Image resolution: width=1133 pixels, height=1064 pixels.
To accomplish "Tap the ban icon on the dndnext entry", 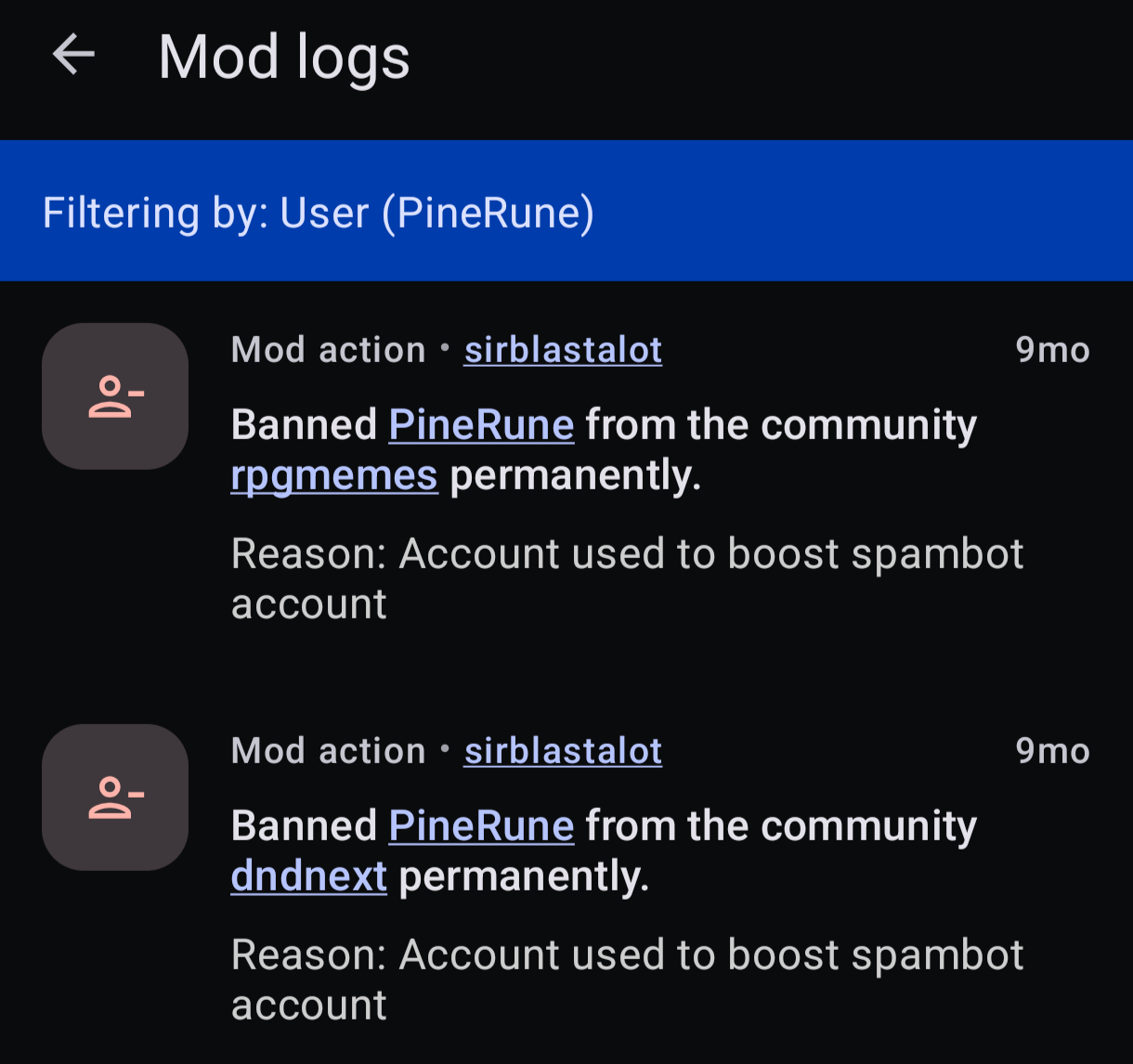I will click(115, 798).
